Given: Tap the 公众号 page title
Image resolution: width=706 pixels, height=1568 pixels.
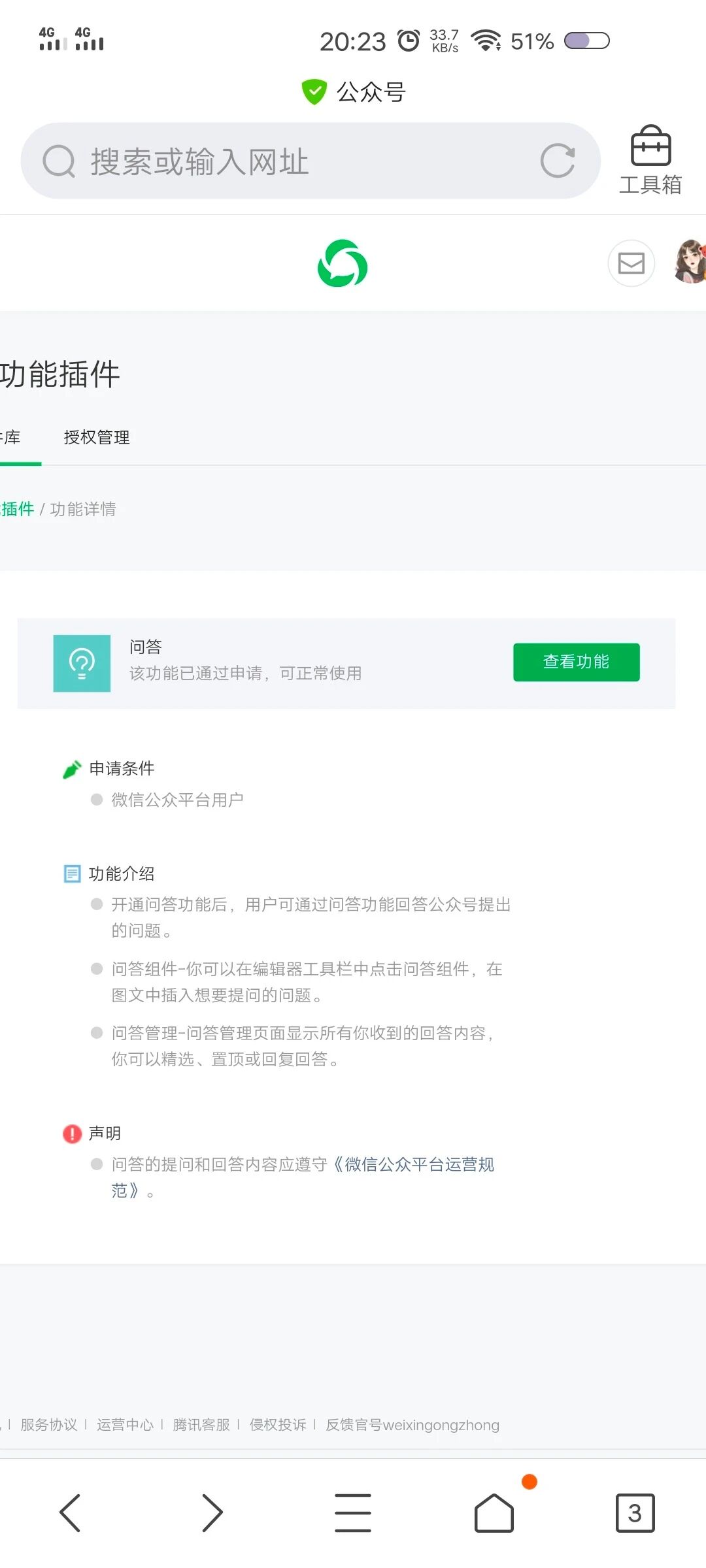Looking at the screenshot, I should (371, 92).
